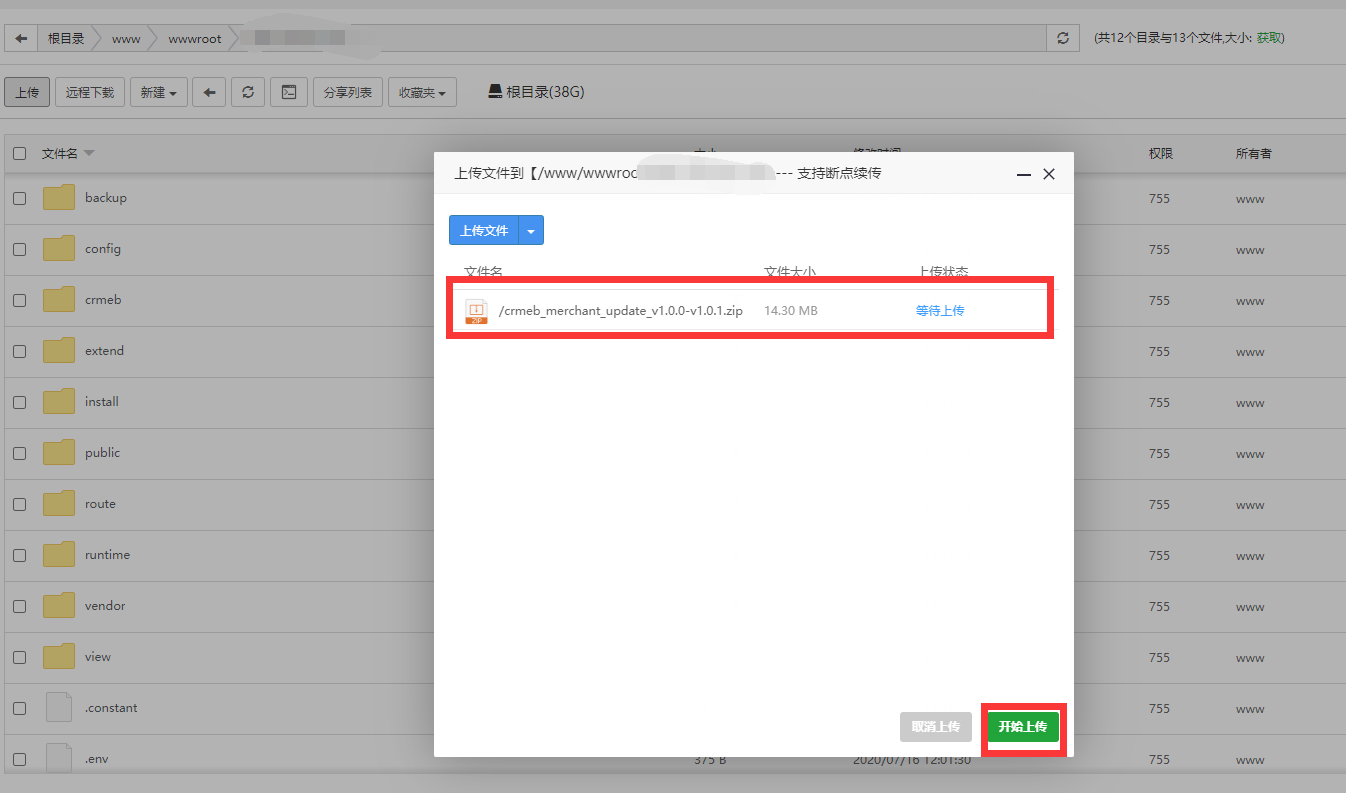Click the toolbar refresh icon button
The image size is (1346, 793).
[x=248, y=92]
